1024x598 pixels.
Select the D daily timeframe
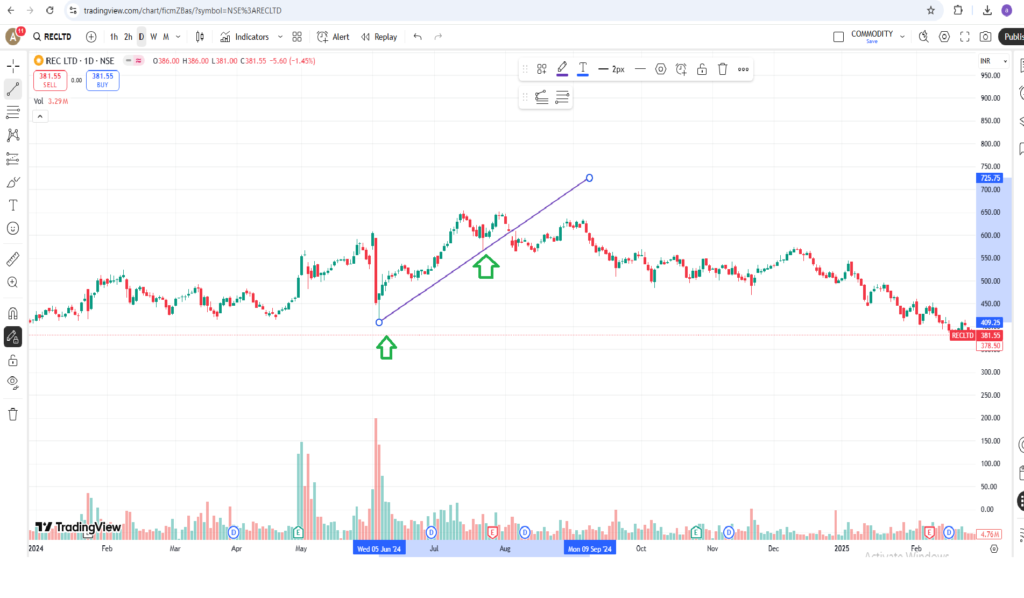coord(141,37)
